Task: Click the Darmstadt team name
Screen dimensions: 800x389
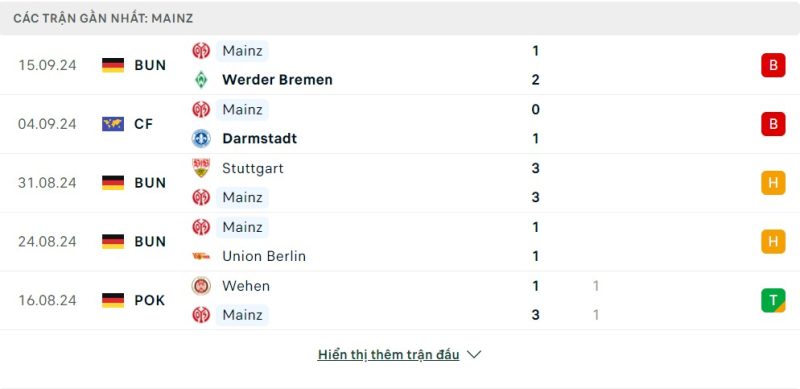Action: click(x=259, y=138)
